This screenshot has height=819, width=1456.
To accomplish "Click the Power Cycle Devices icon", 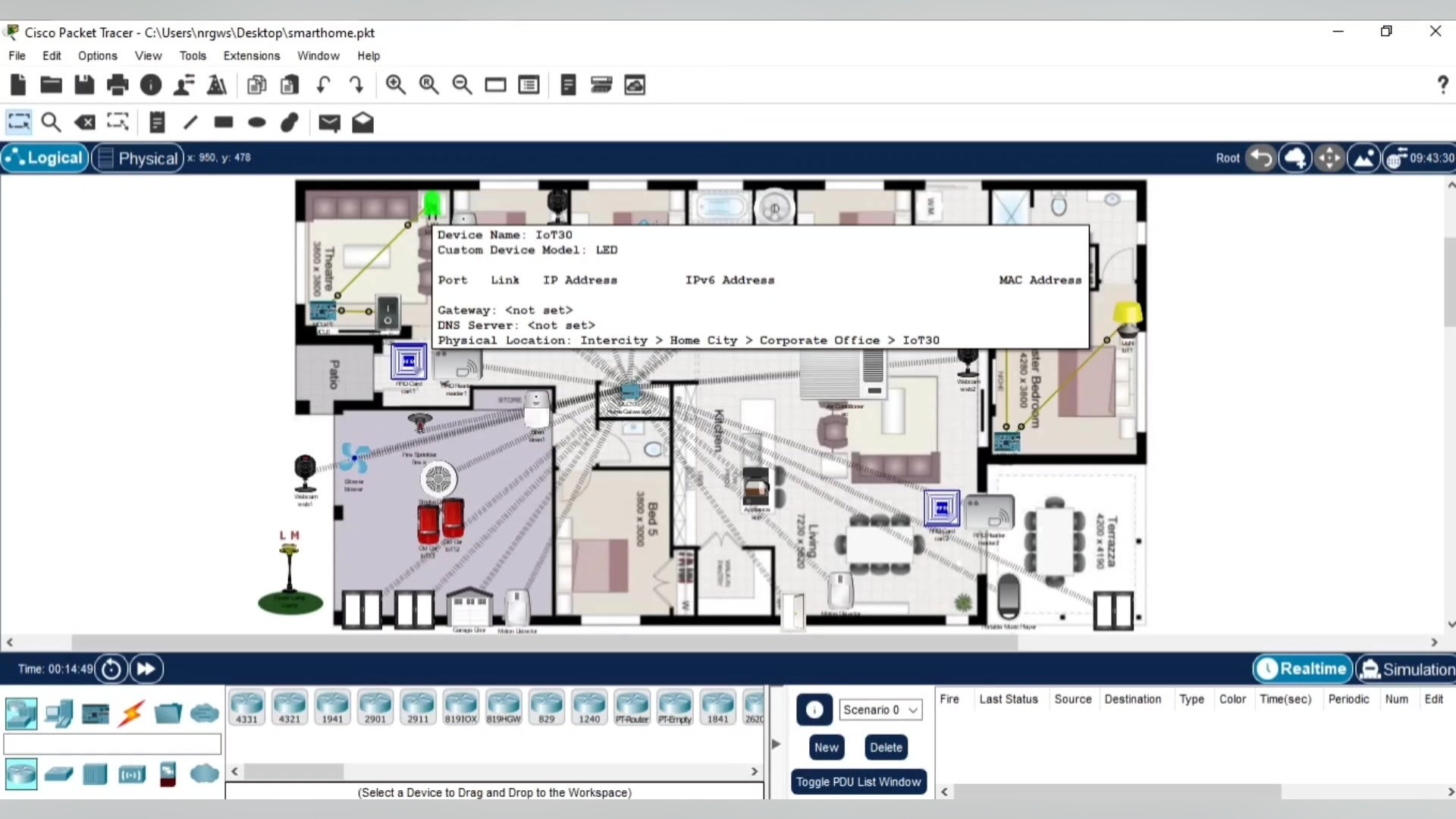I will 111,669.
